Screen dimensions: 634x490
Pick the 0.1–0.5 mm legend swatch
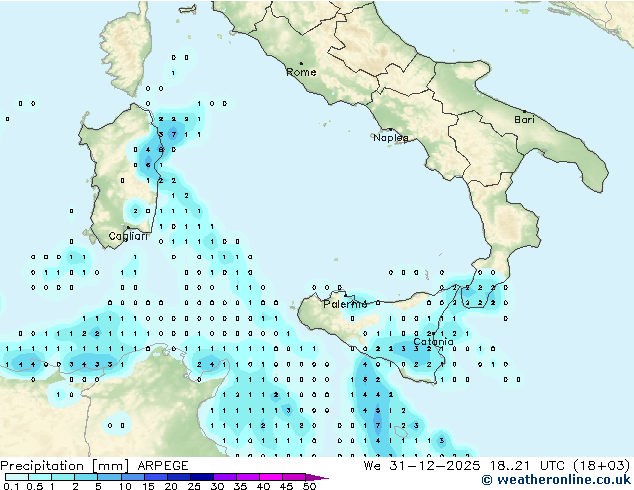click(x=17, y=477)
